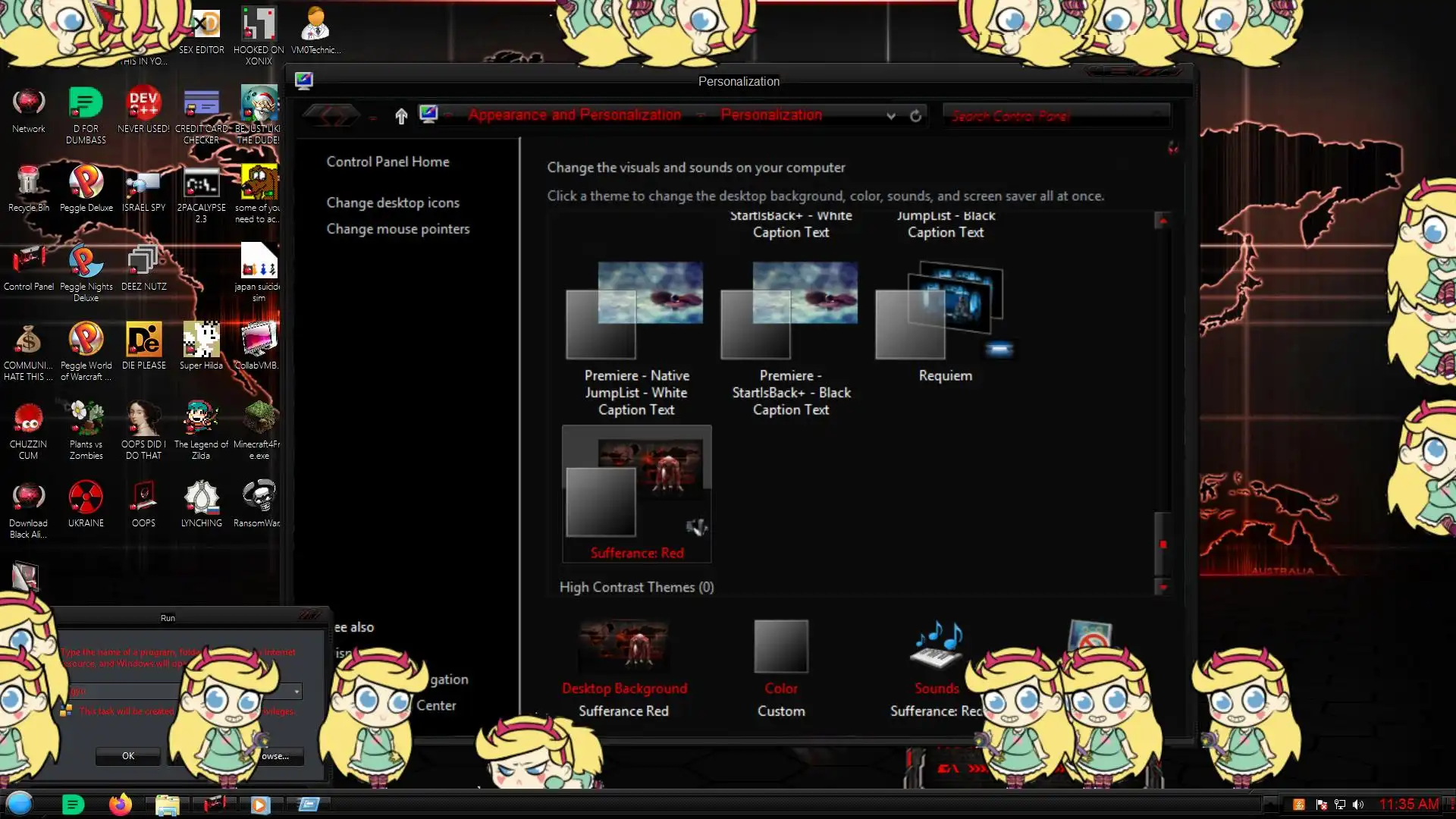Open the Color Custom swatch

780,647
